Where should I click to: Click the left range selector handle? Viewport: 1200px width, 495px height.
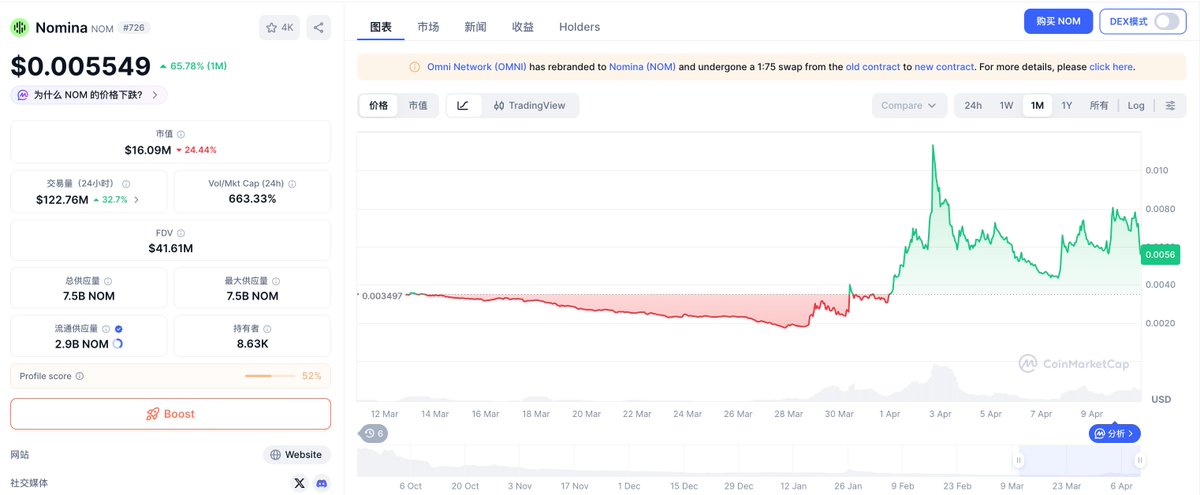click(1018, 460)
